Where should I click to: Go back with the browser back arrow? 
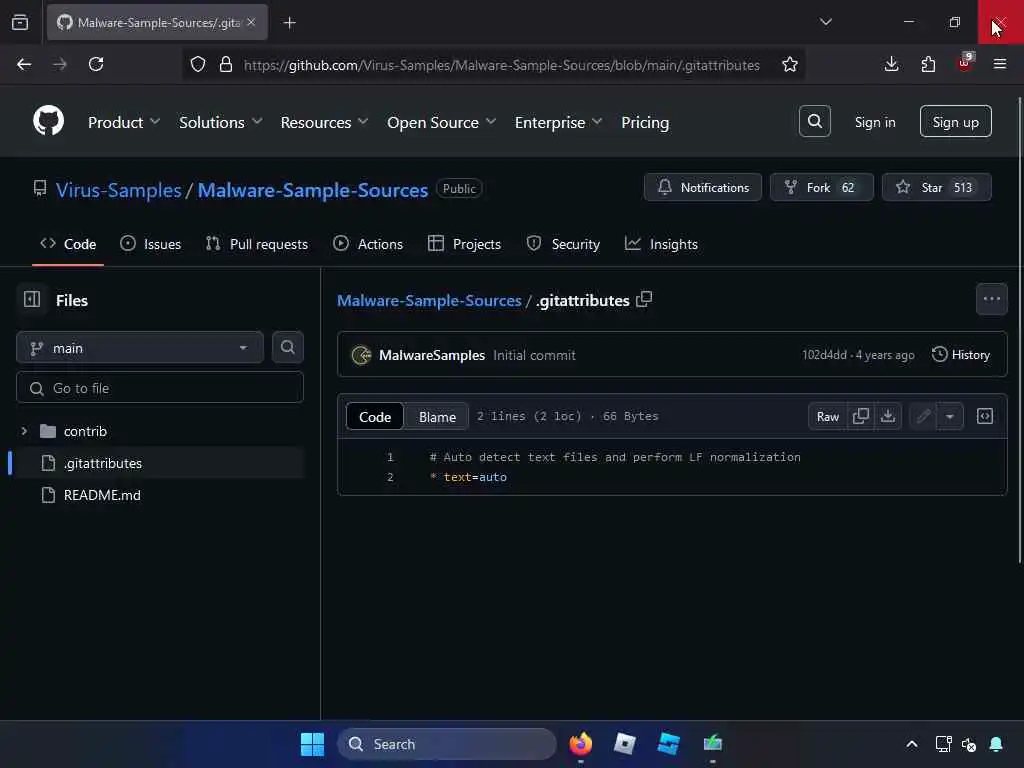click(24, 64)
